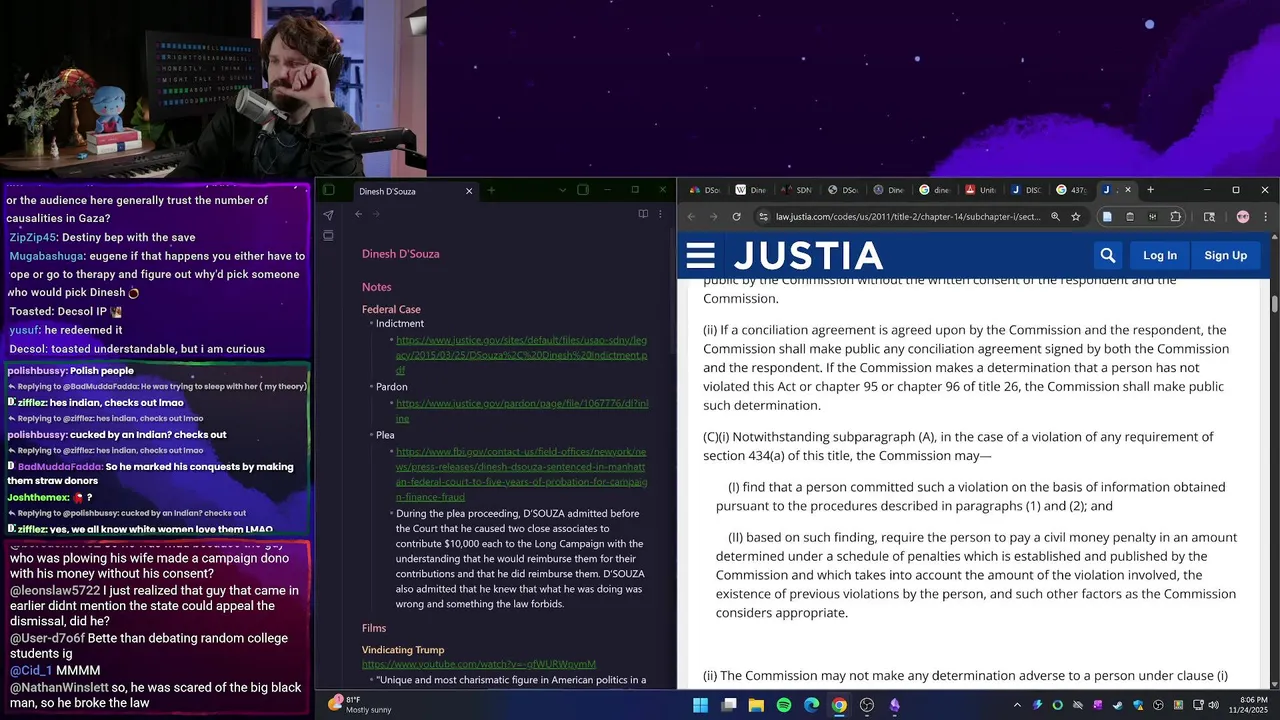Collapse the Indictment list item
Screen dimensions: 1280x720
(371, 324)
